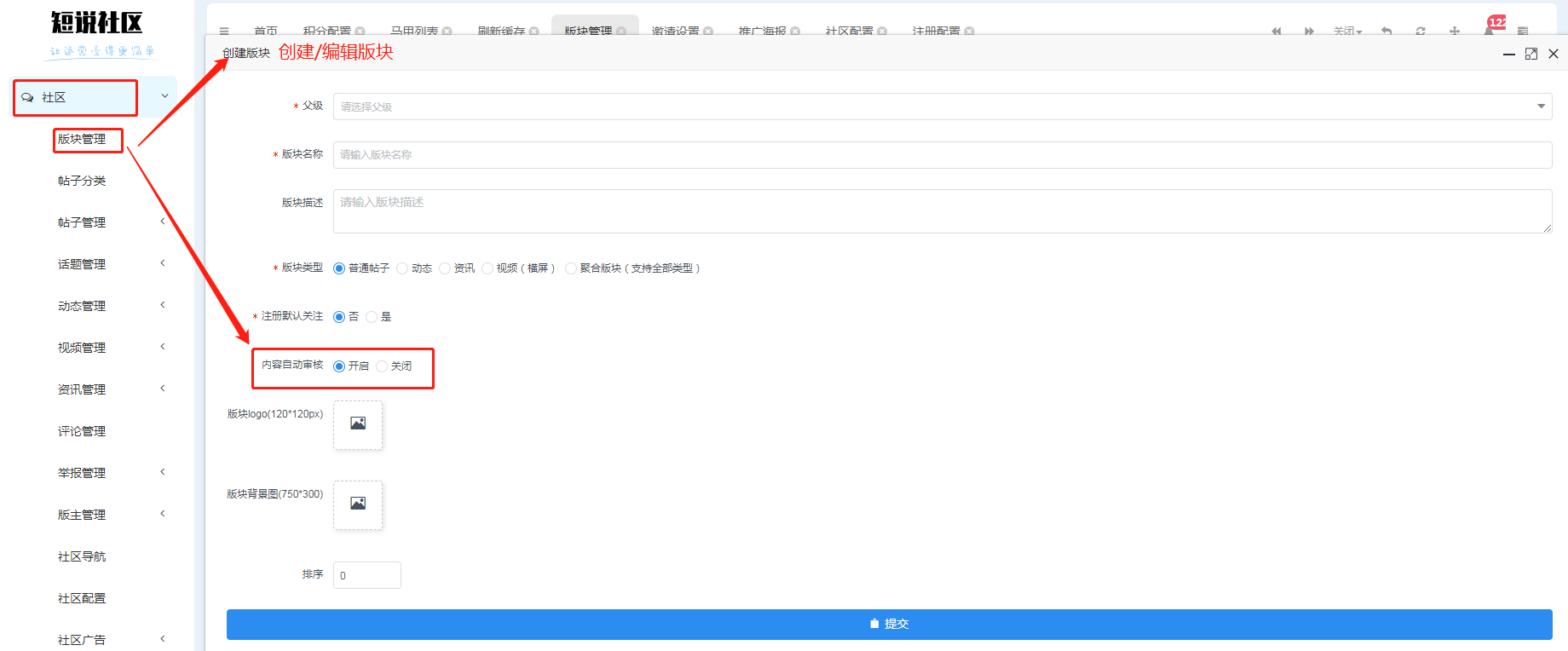Set 内容自动审核 to 关闭
This screenshot has height=651, width=1568.
(382, 366)
